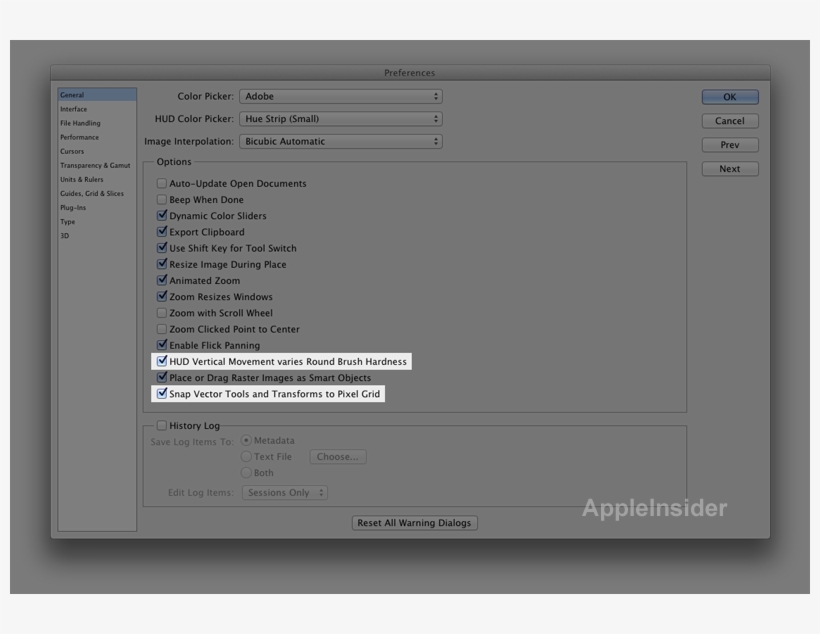Open 3D preferences section
The image size is (820, 634).
pos(97,236)
